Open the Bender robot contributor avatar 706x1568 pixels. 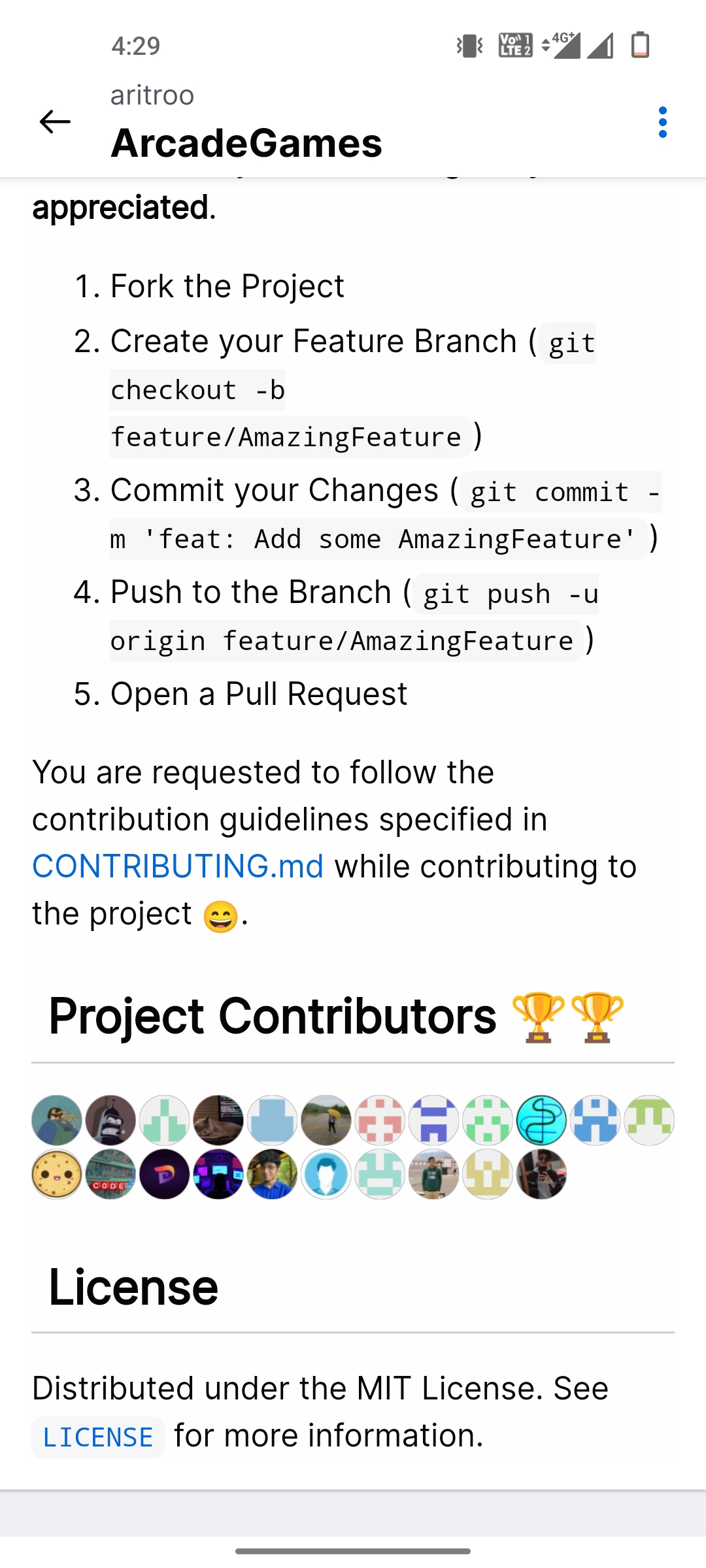pos(109,1120)
